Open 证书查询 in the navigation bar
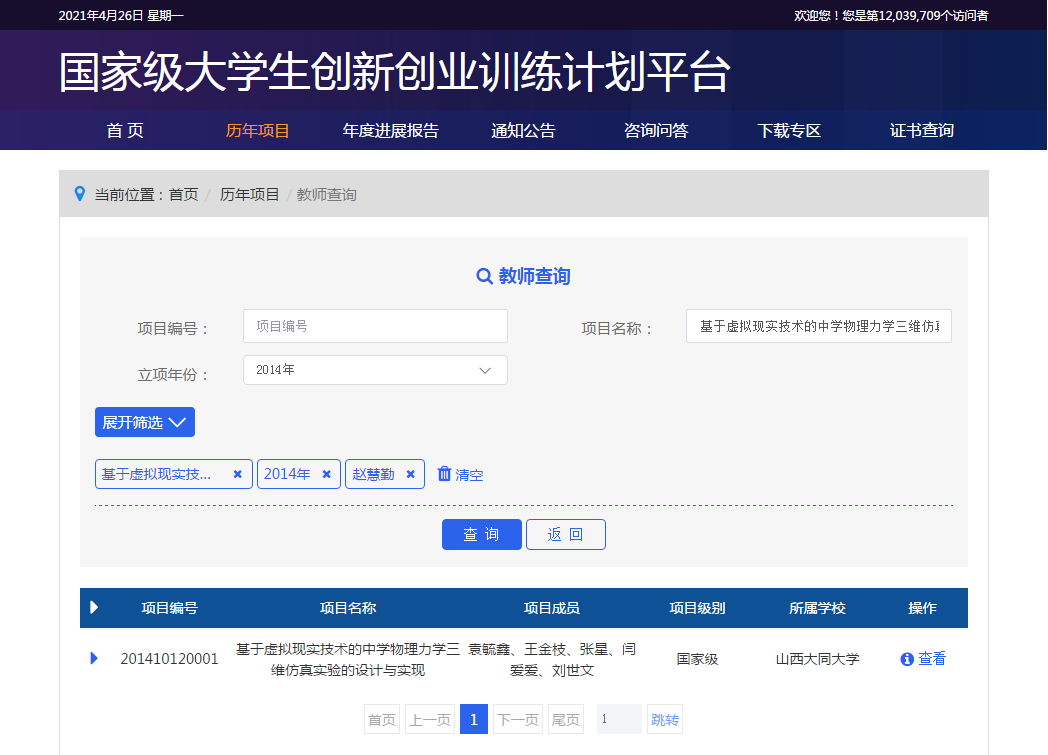 (x=921, y=131)
